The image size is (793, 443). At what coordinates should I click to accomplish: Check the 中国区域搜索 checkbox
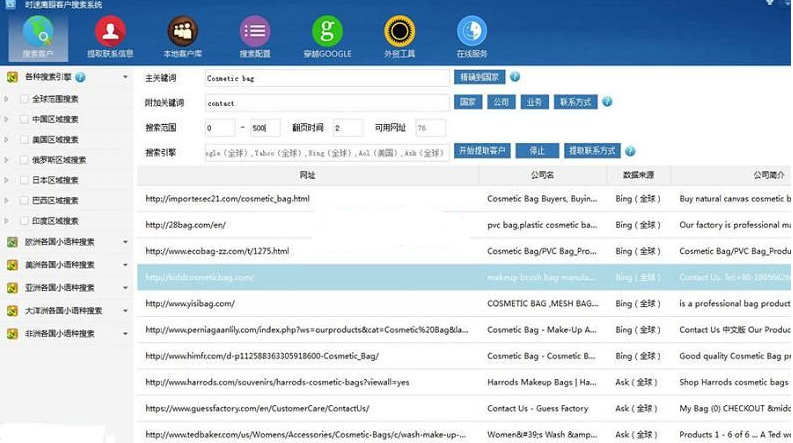24,119
